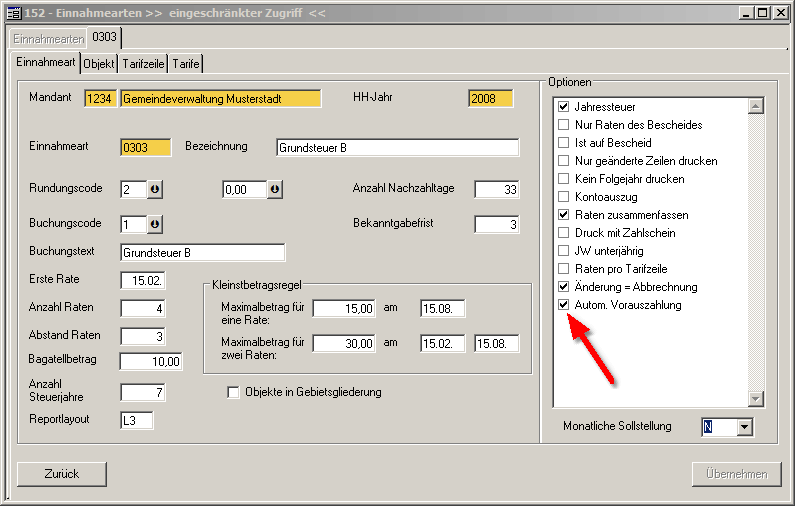795x506 pixels.
Task: Toggle Objekte in Gebietsgliederung checkbox
Action: [x=234, y=393]
